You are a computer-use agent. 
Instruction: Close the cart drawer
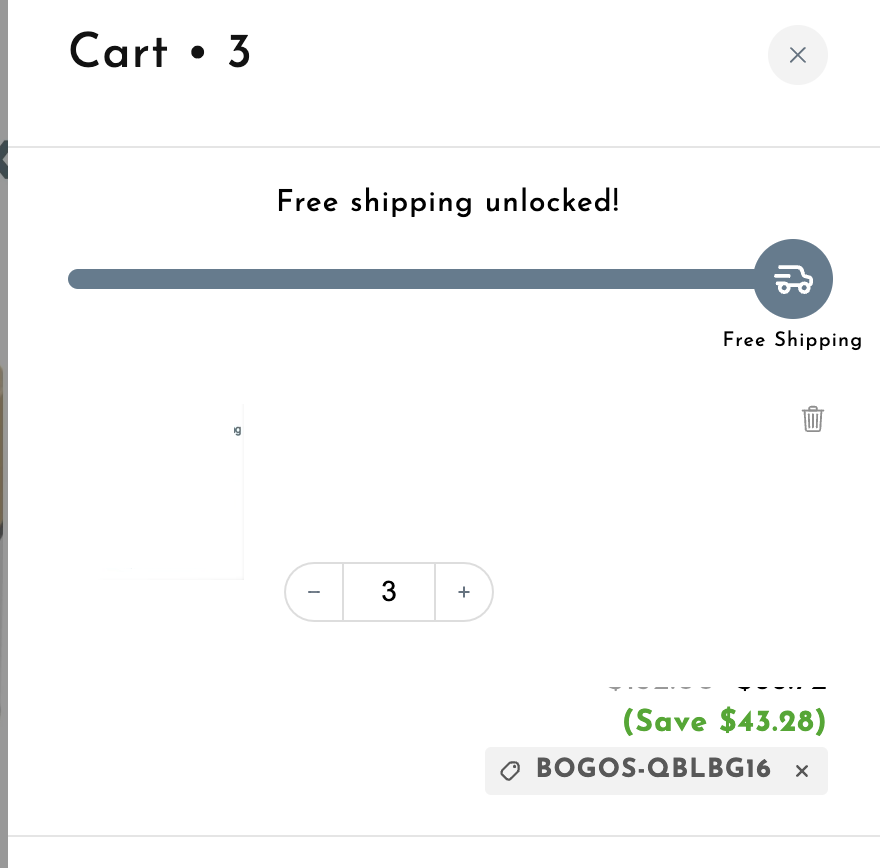tap(797, 55)
